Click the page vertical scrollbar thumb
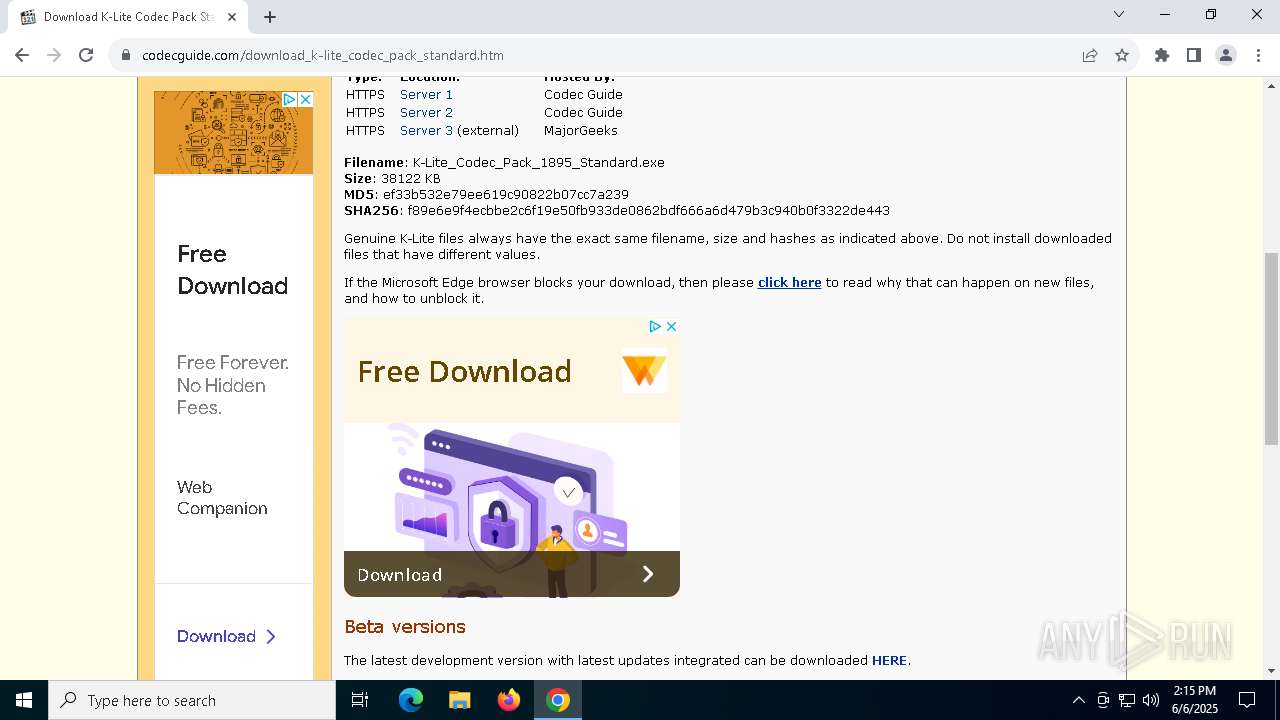This screenshot has width=1280, height=720. click(1271, 348)
